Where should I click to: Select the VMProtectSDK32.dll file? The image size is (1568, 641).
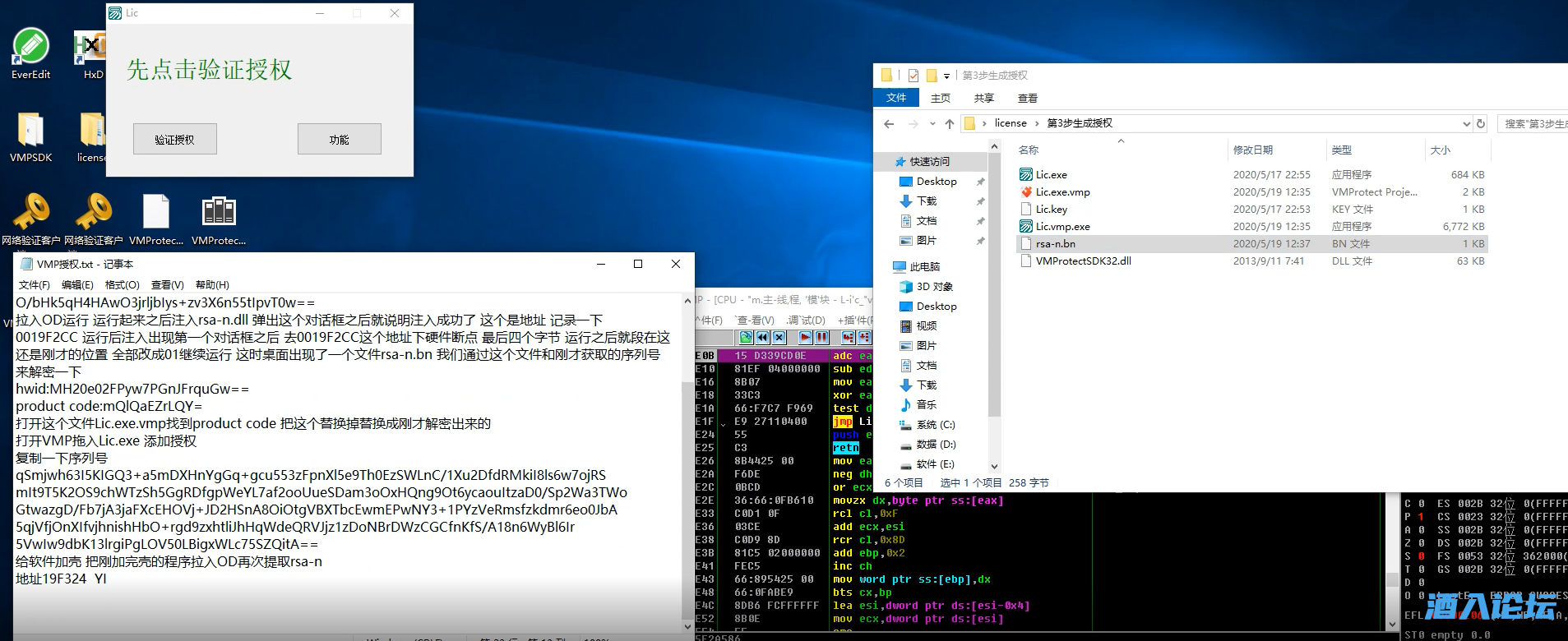1252,261
